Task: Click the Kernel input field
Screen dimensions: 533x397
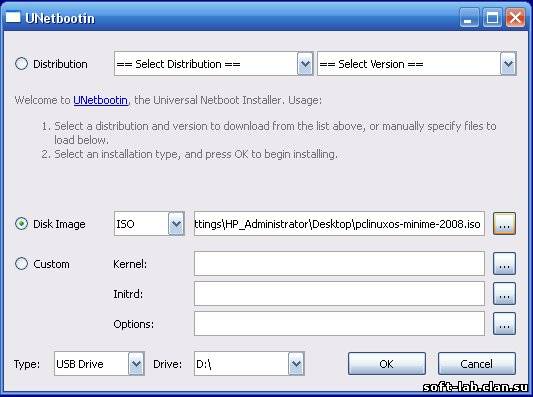Action: (x=339, y=263)
